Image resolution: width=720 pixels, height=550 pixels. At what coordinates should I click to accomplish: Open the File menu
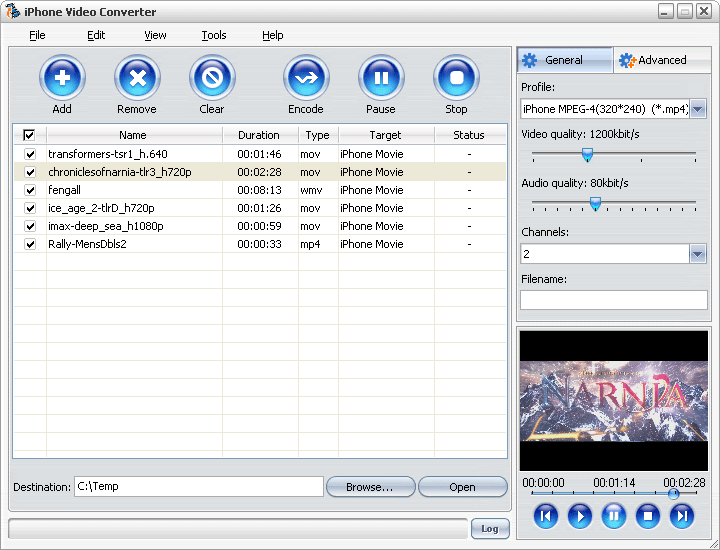(37, 35)
